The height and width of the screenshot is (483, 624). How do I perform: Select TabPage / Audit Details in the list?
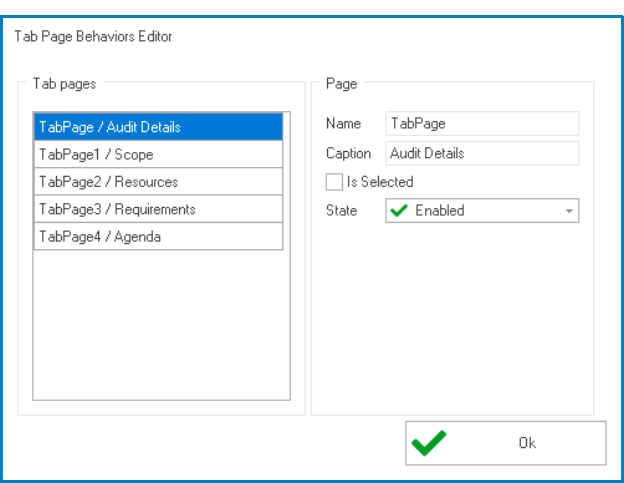158,127
